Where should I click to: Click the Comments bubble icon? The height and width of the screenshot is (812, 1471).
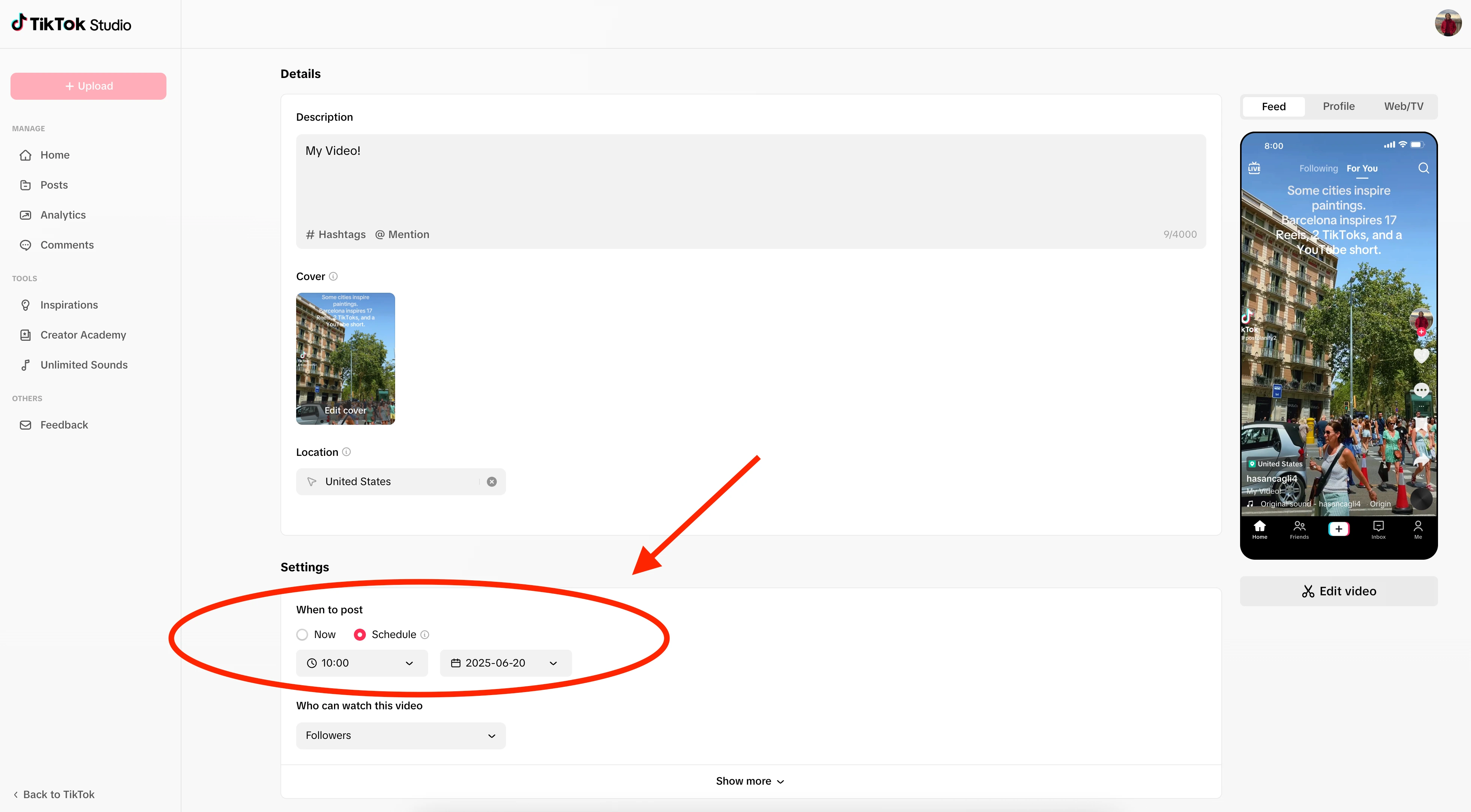point(26,245)
